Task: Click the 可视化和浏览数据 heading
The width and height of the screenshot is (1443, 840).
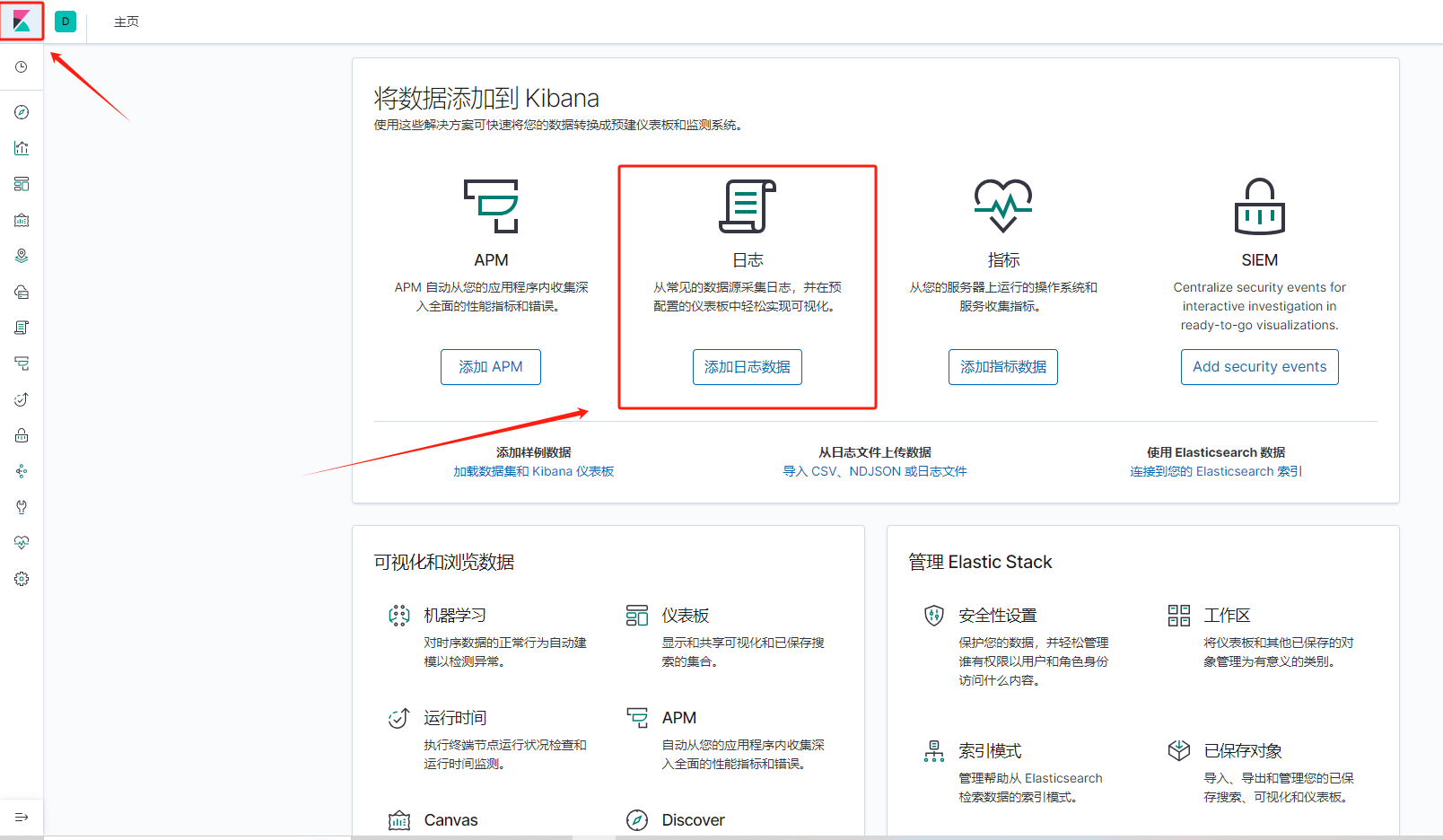Action: pos(444,562)
